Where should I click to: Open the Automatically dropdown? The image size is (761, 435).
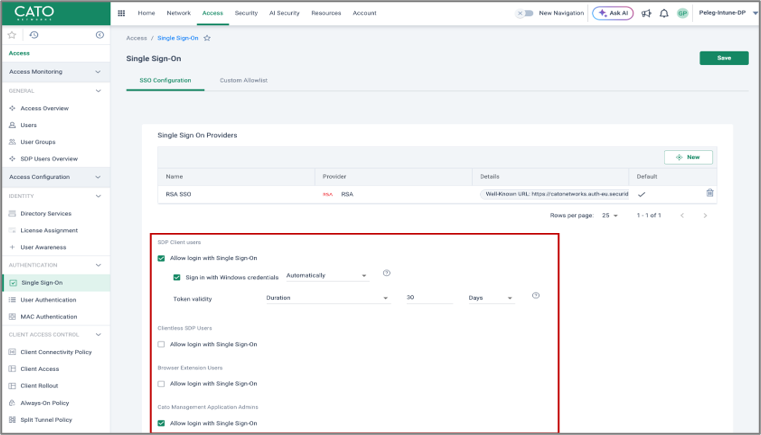tap(327, 276)
